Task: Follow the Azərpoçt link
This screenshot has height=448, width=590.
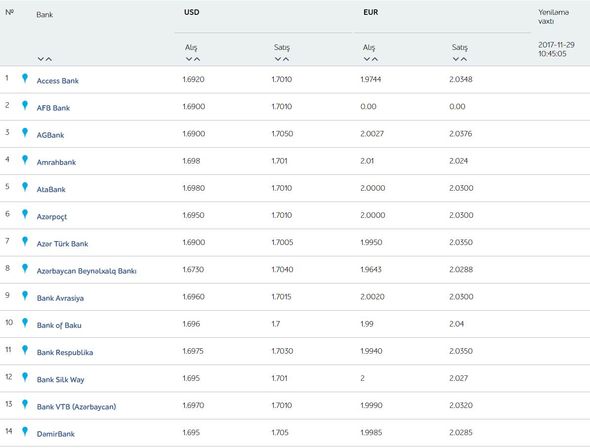Action: [x=52, y=217]
